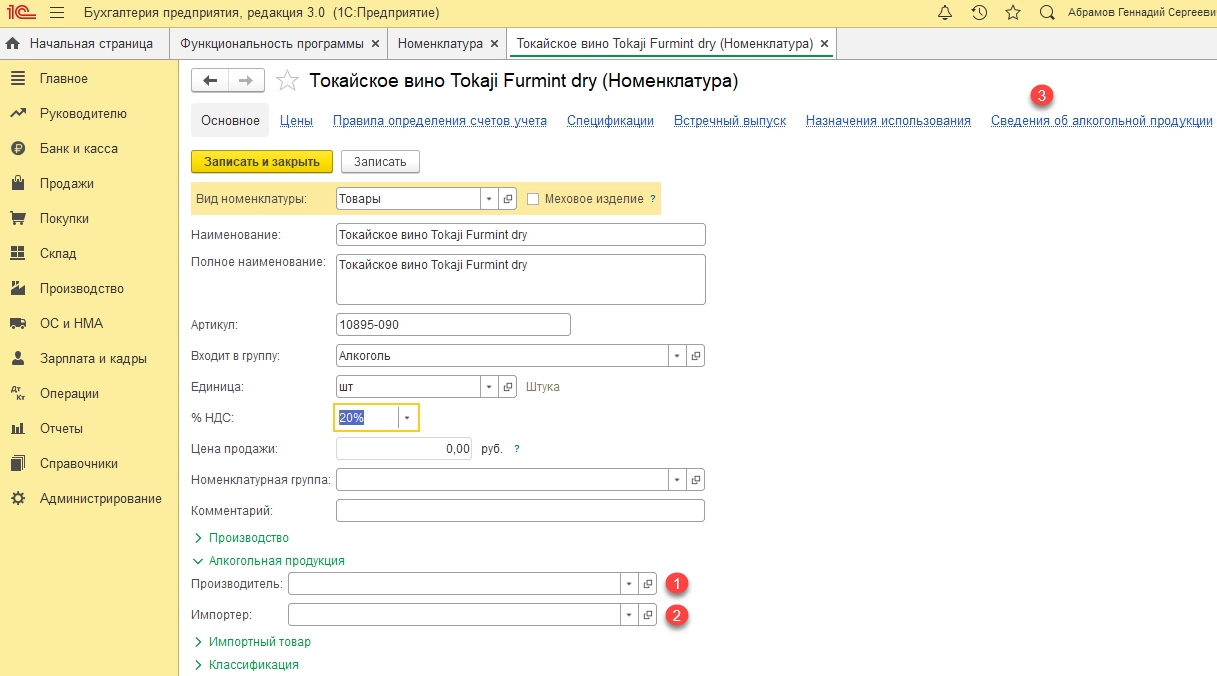Viewport: 1217px width, 676px height.
Task: Open the history clock icon
Action: click(979, 13)
